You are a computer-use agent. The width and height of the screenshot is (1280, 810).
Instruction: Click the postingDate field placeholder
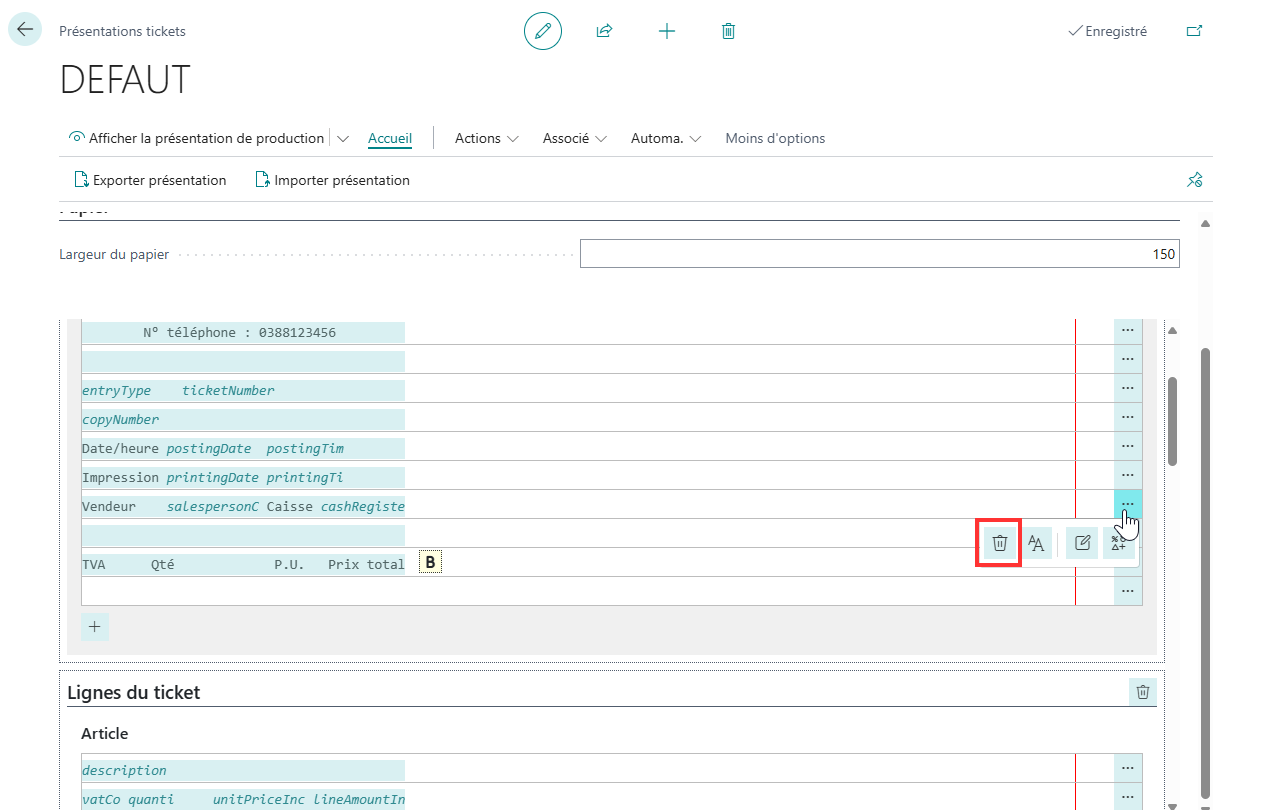point(209,448)
